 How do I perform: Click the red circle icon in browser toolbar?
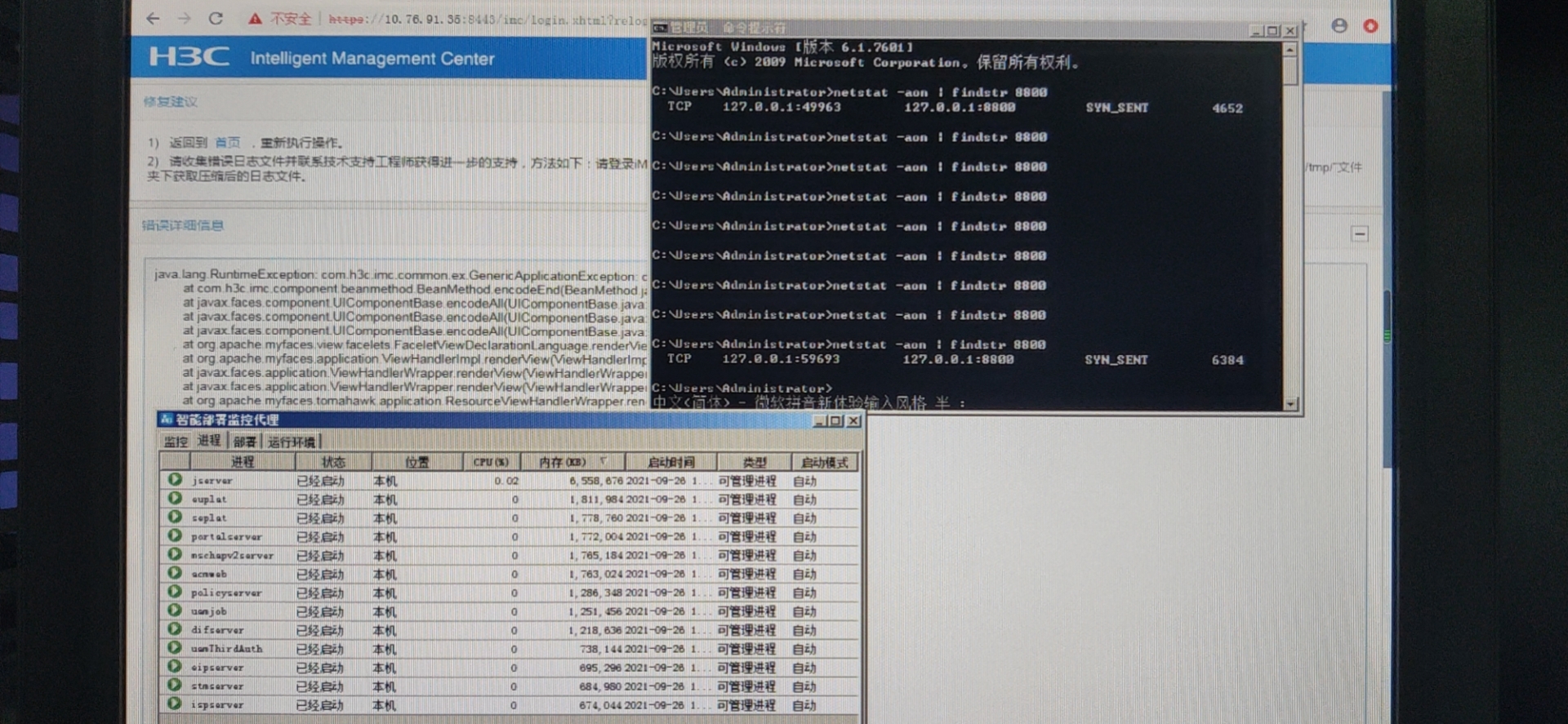pyautogui.click(x=1370, y=26)
